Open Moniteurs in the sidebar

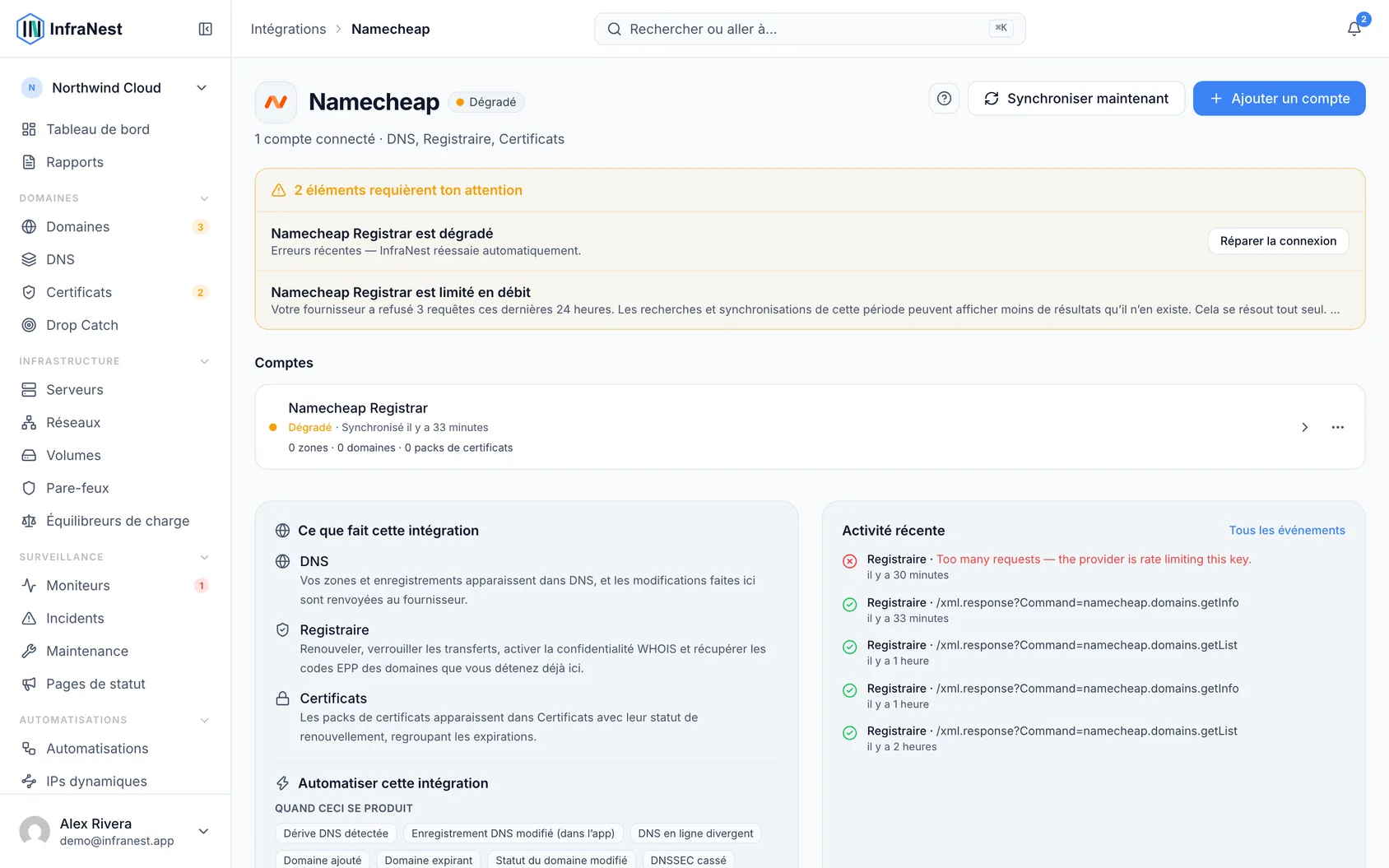pos(115,585)
